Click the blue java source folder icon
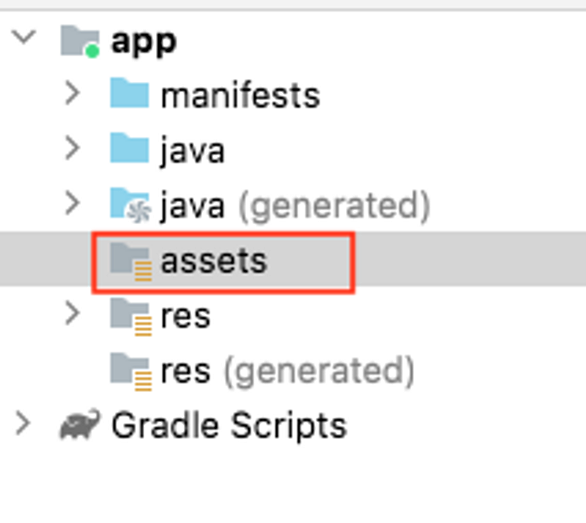The image size is (586, 523). tap(129, 148)
